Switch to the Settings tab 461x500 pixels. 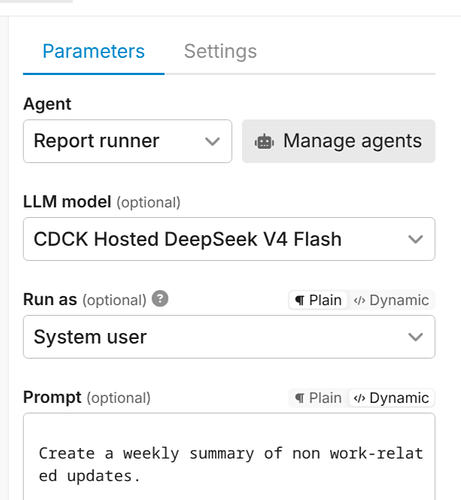[220, 51]
